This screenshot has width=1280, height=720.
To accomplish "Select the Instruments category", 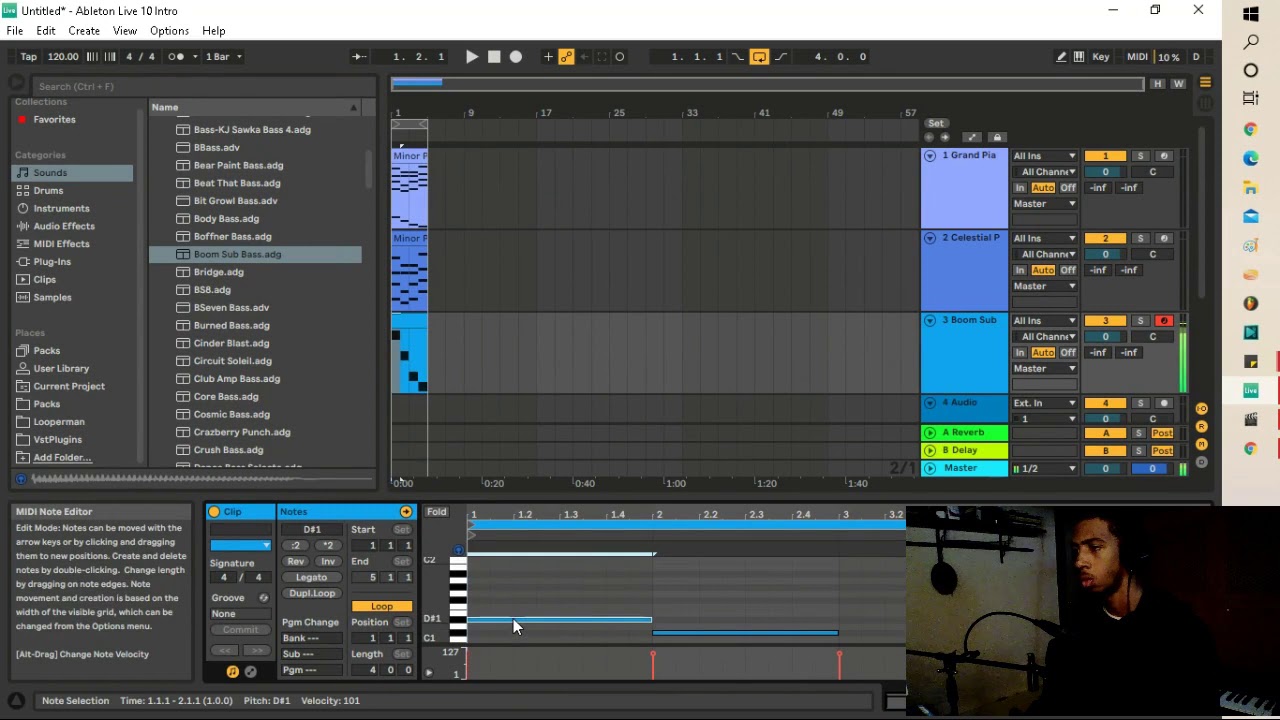I will (x=61, y=208).
